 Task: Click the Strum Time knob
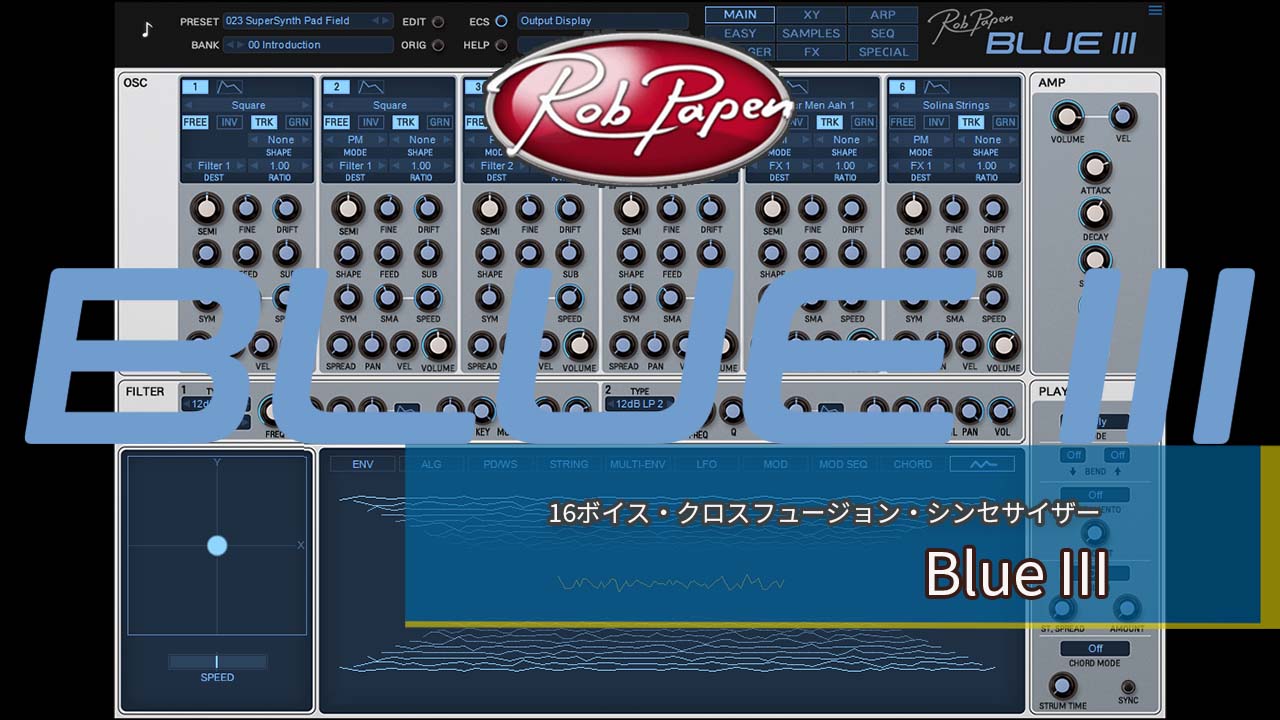pos(1061,686)
